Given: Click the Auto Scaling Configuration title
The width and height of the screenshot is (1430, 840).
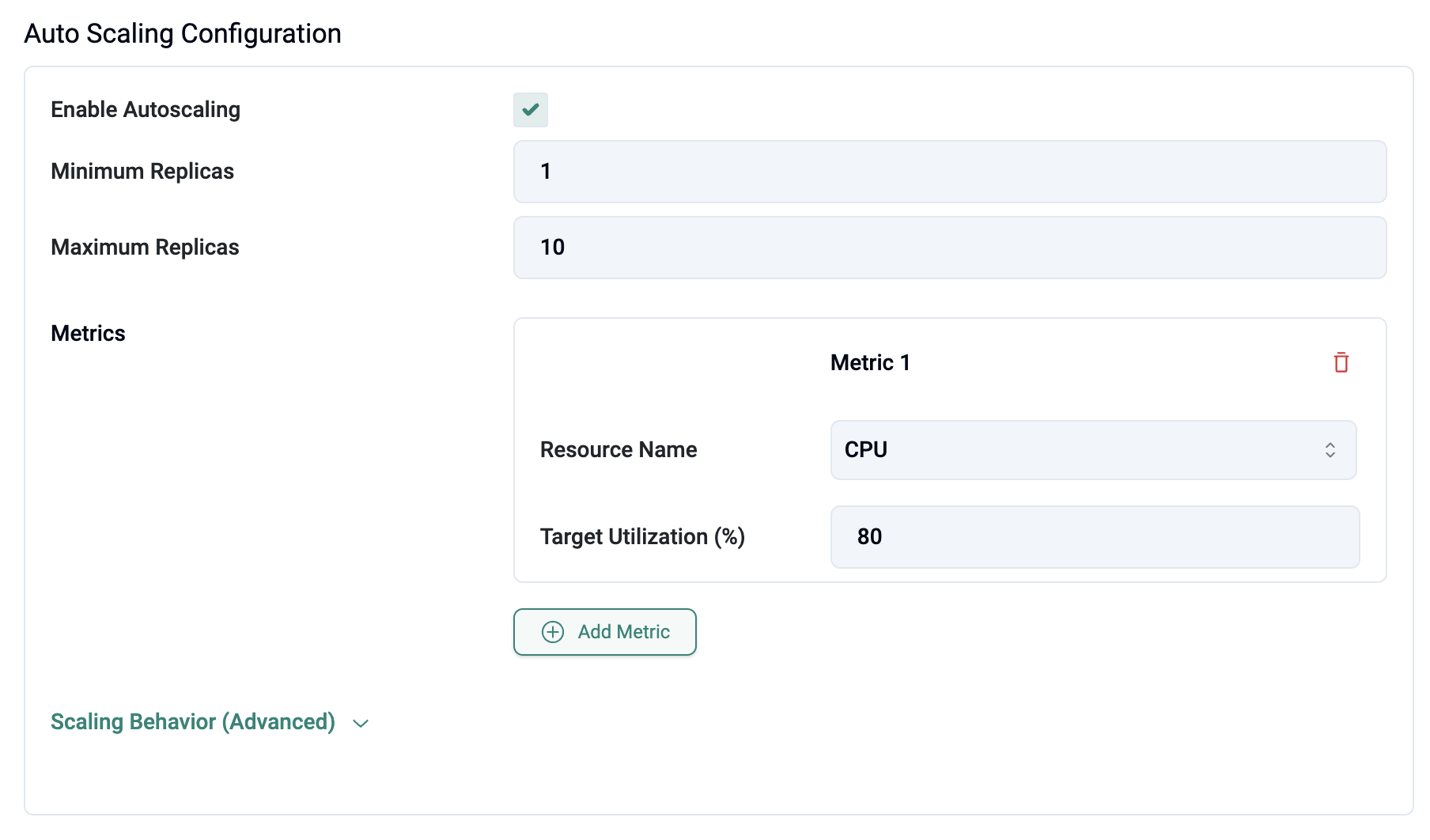Looking at the screenshot, I should (183, 34).
